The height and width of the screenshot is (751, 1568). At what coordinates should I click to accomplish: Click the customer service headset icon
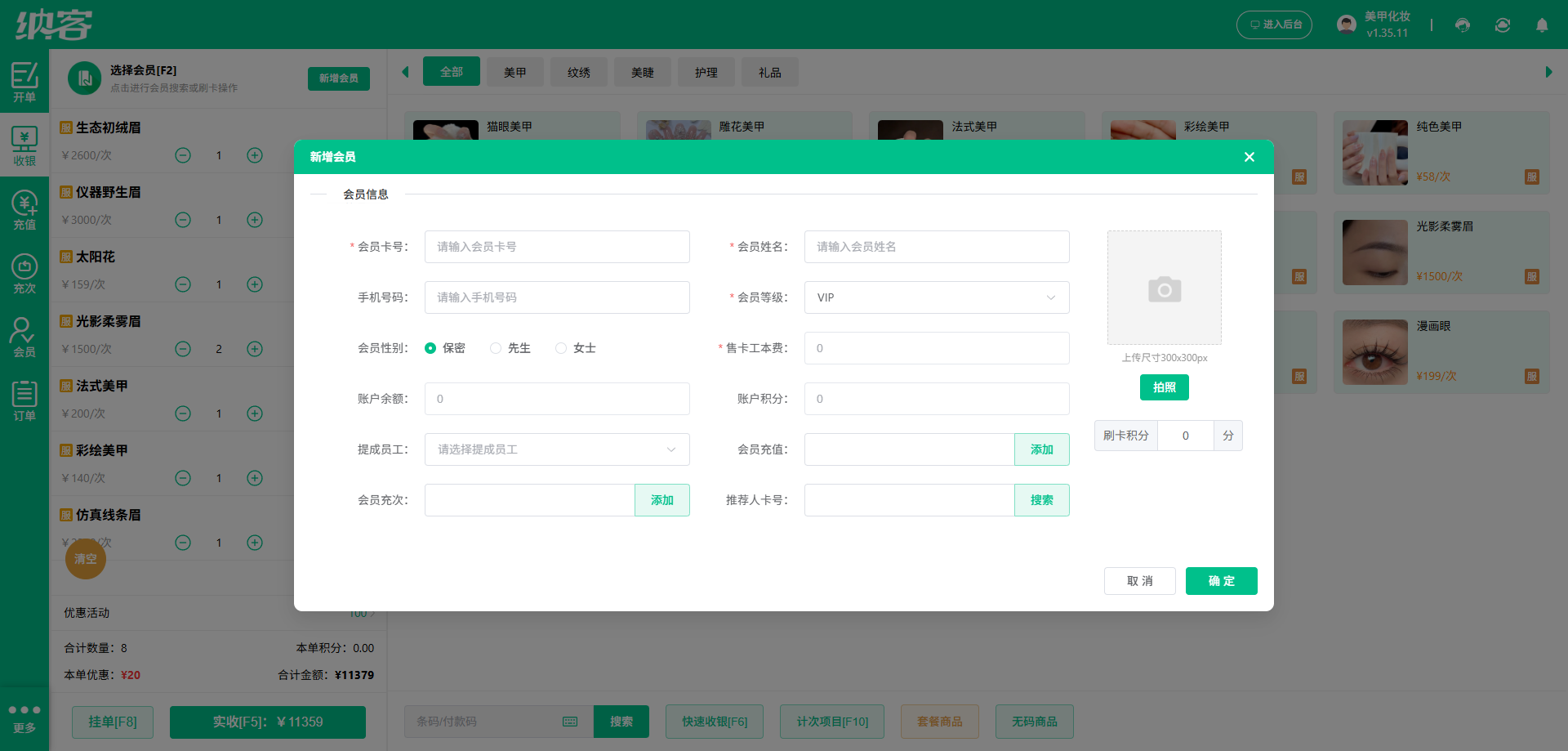coord(1463,25)
